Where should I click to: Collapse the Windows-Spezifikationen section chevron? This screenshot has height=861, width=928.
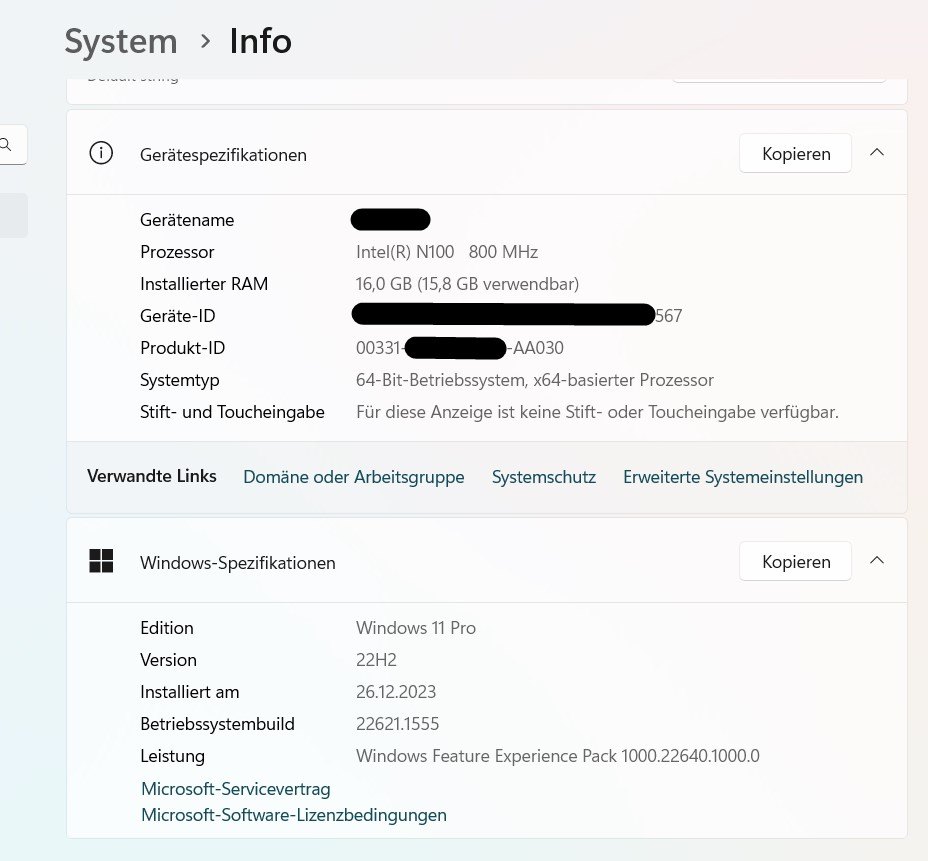pyautogui.click(x=877, y=560)
